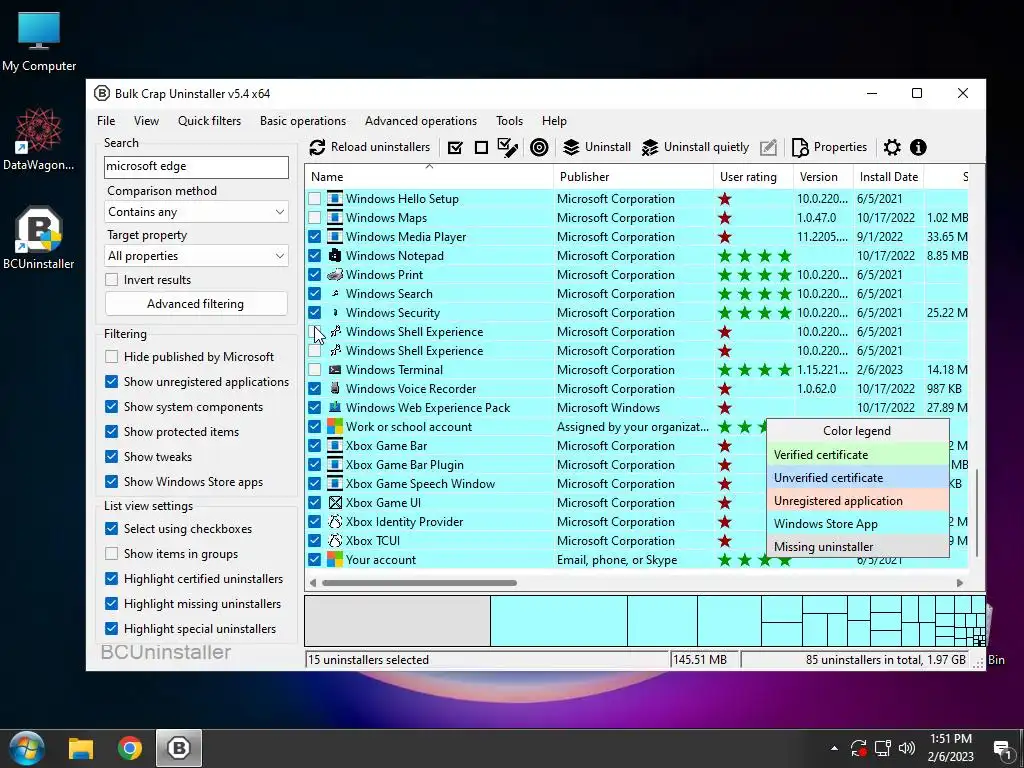Click the microsoft edge search field

196,167
